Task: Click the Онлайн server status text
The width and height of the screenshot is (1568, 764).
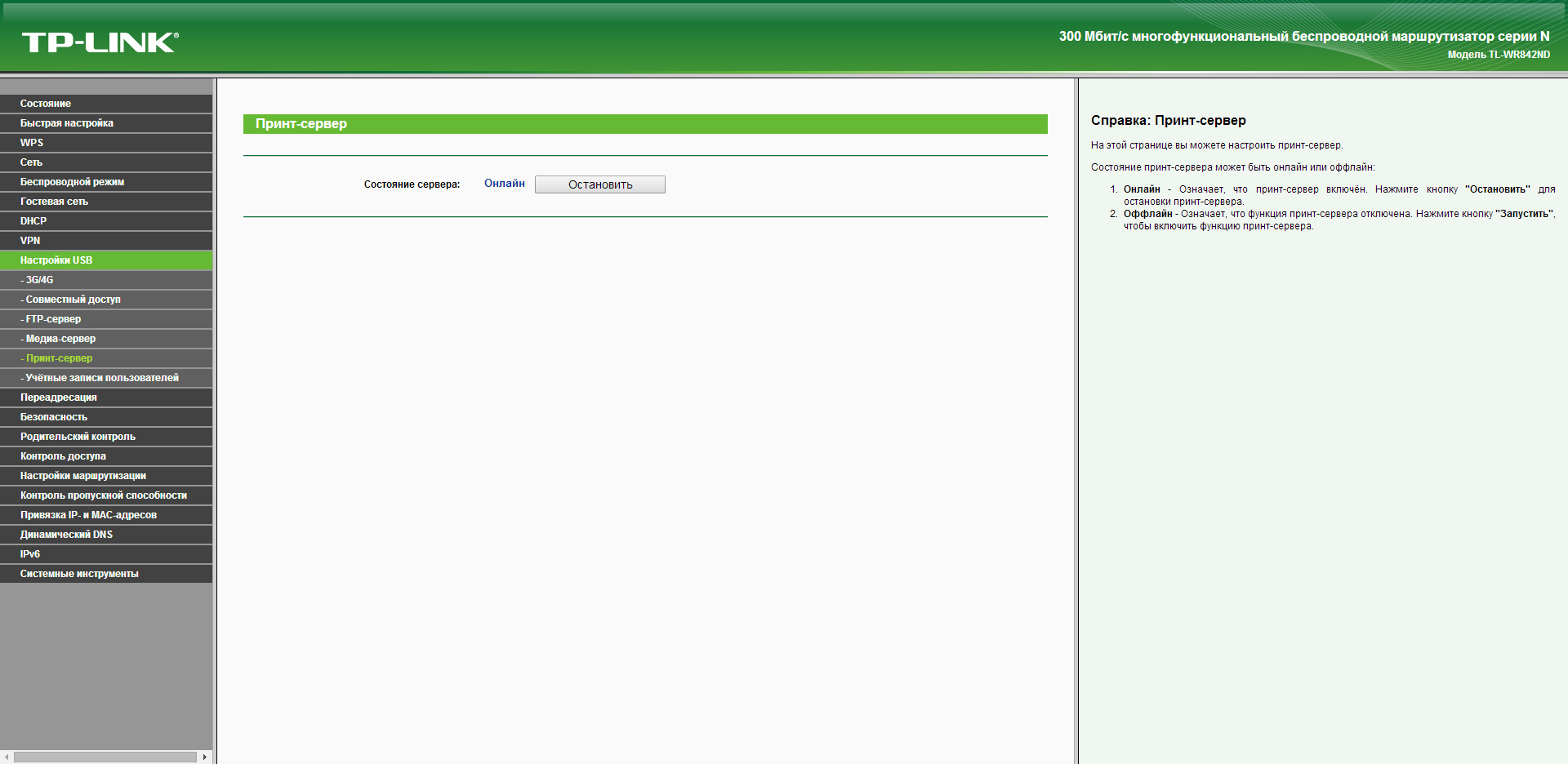Action: [505, 184]
